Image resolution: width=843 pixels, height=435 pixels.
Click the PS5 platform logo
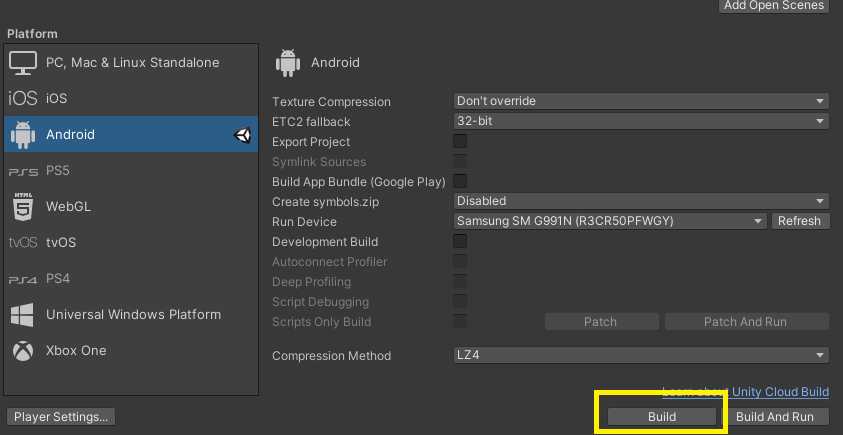click(23, 172)
